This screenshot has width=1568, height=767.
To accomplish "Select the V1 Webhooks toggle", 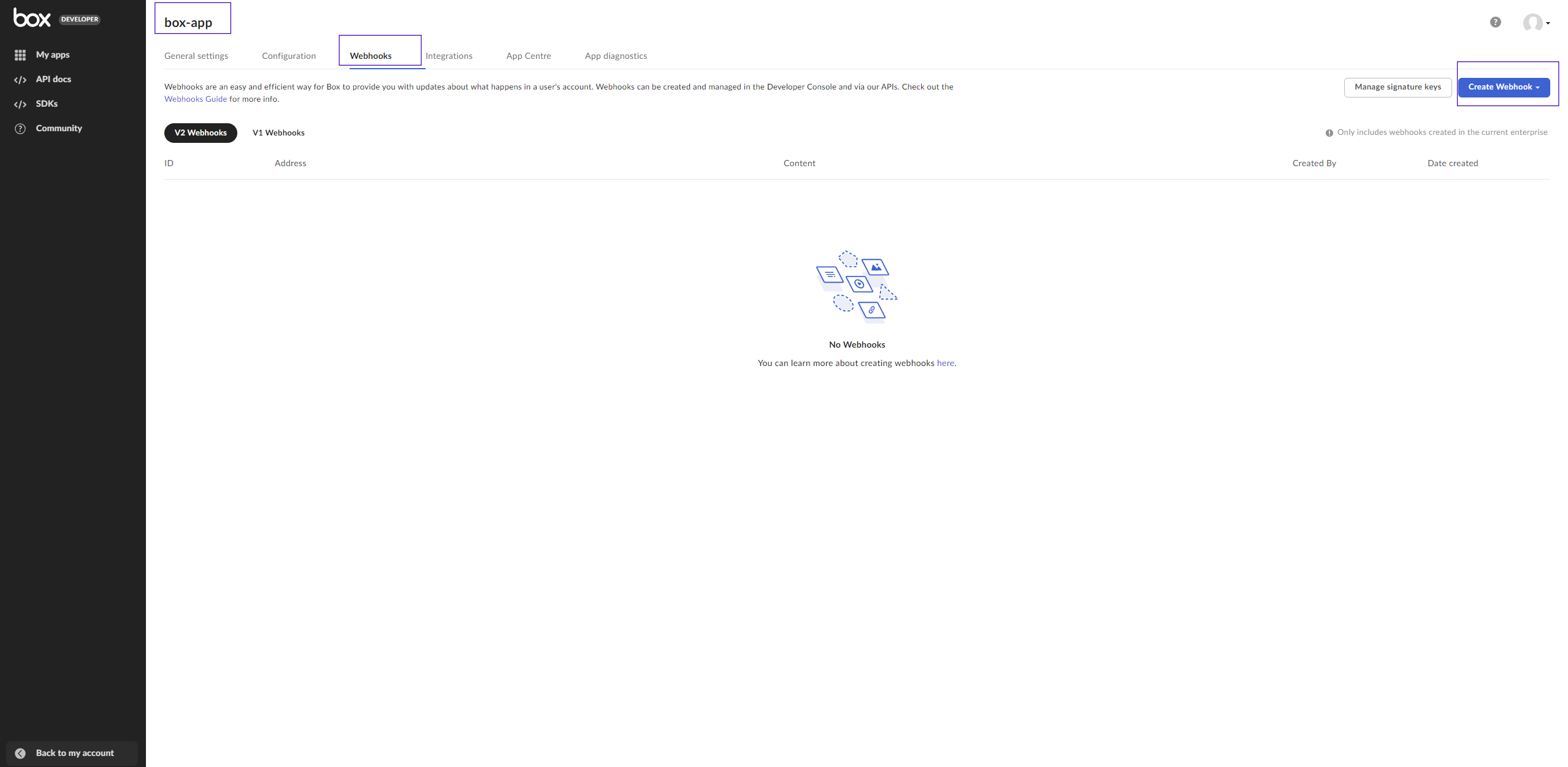I will [278, 132].
